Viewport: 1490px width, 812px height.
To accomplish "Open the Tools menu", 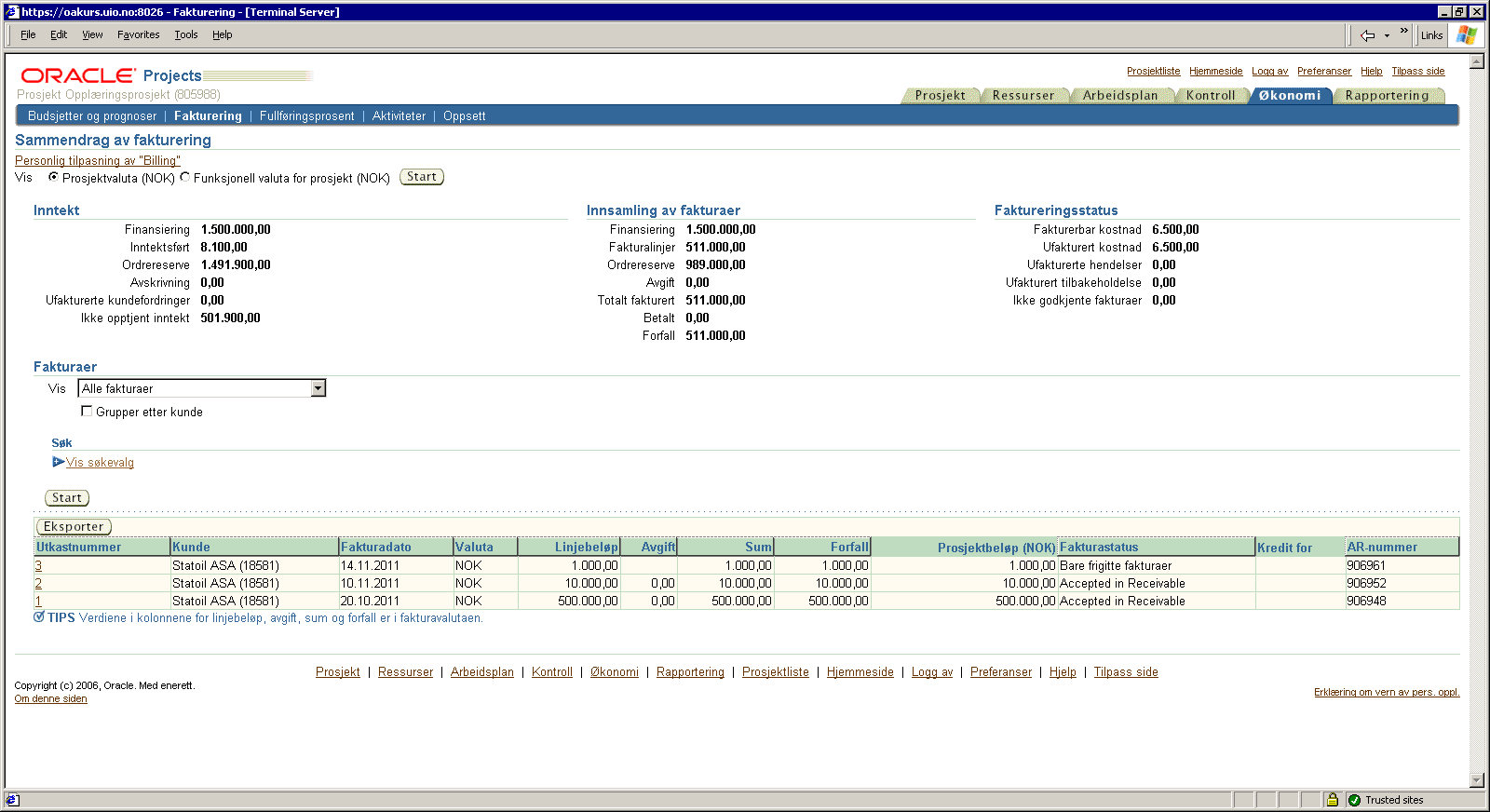I will click(x=186, y=34).
